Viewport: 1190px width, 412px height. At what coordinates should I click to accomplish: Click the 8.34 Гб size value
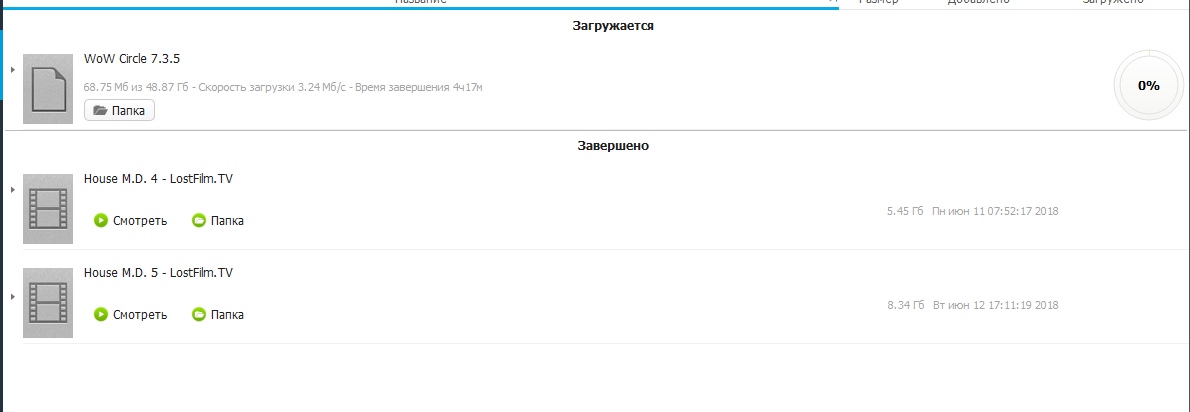click(x=905, y=305)
